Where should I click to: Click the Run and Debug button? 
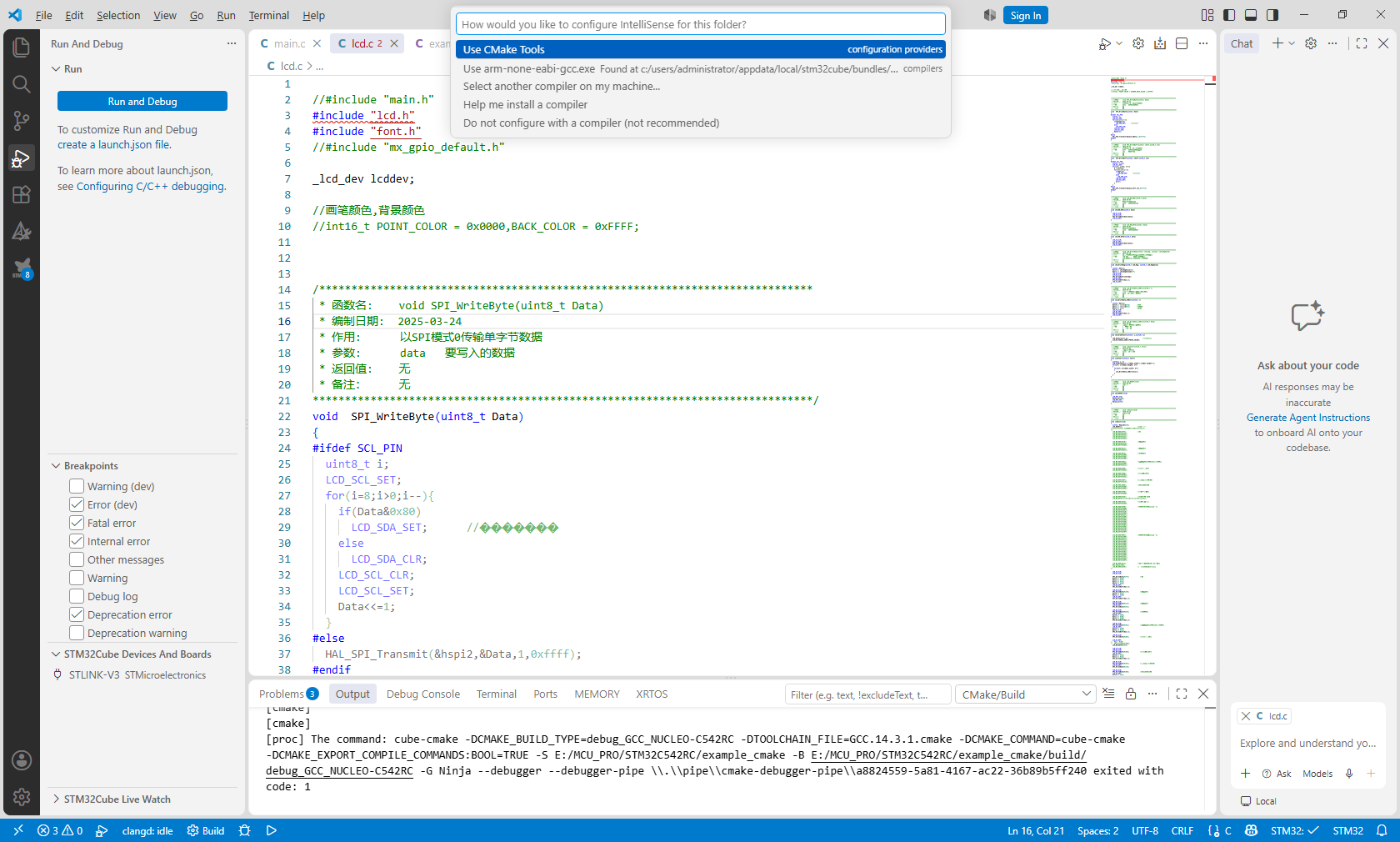tap(142, 101)
